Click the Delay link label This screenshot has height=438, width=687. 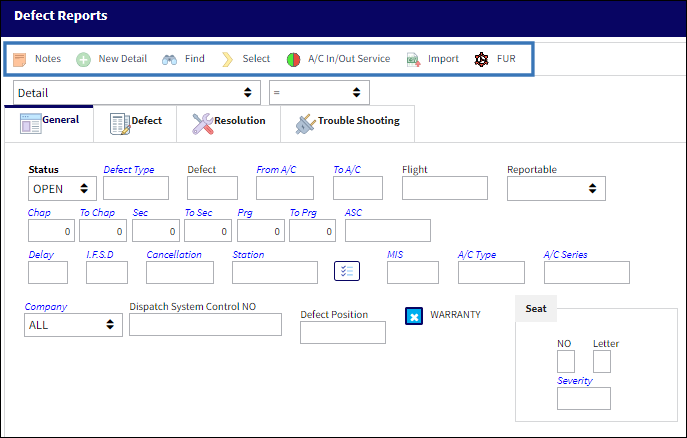[x=41, y=254]
